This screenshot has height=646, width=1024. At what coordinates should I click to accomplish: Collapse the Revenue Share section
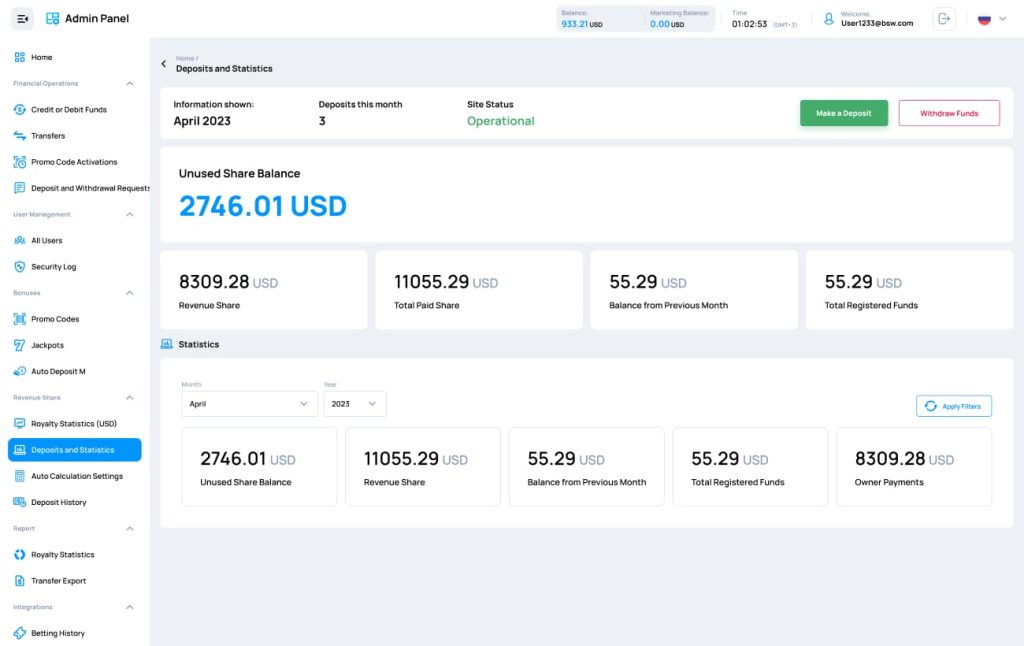point(129,397)
